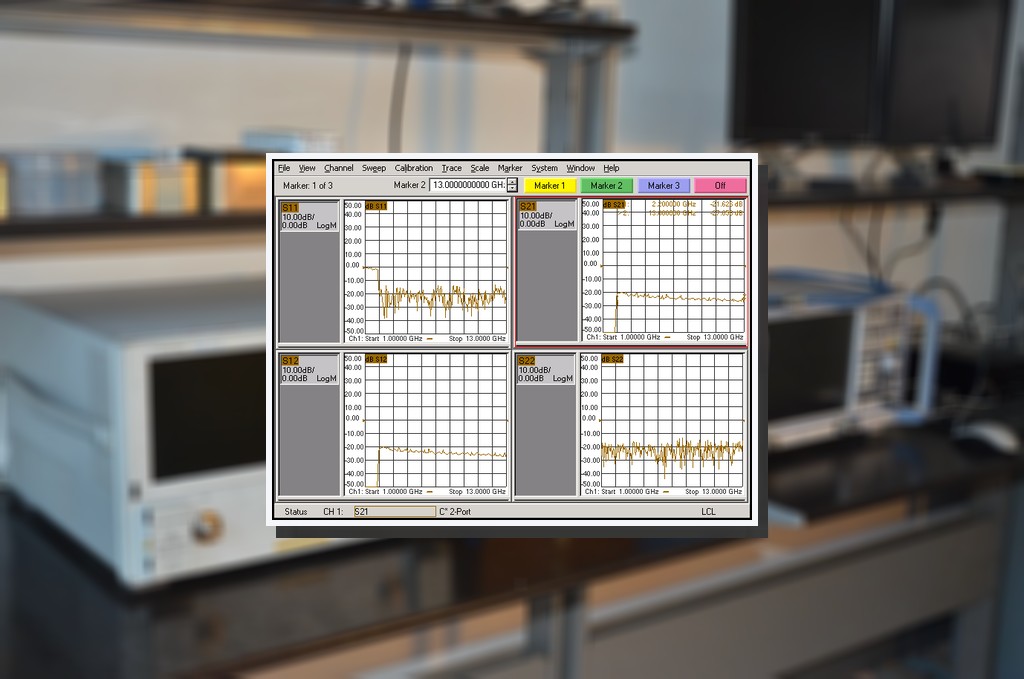Open the Help menu
The height and width of the screenshot is (679, 1024).
(x=611, y=168)
